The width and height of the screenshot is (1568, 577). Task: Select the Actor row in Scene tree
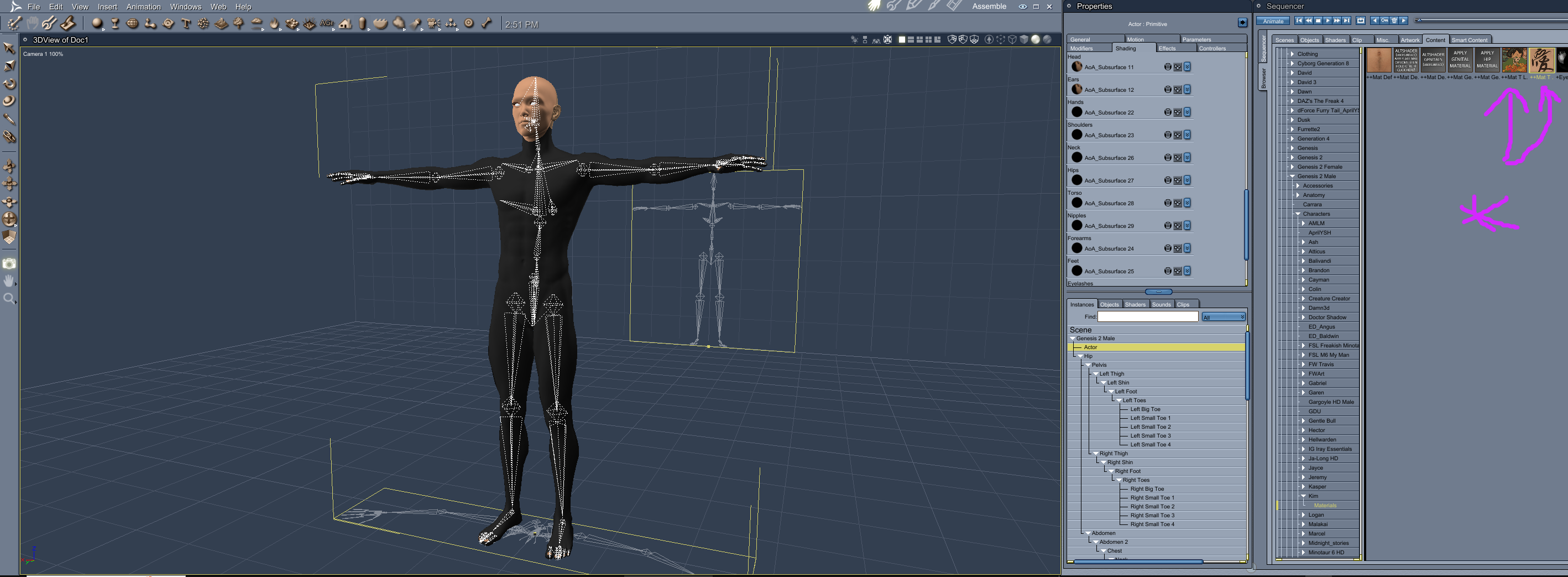(1157, 347)
